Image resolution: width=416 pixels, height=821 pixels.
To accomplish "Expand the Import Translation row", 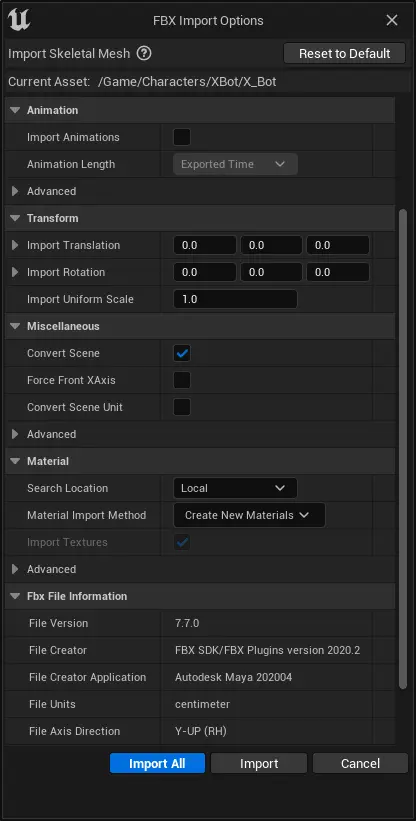I will pyautogui.click(x=15, y=245).
